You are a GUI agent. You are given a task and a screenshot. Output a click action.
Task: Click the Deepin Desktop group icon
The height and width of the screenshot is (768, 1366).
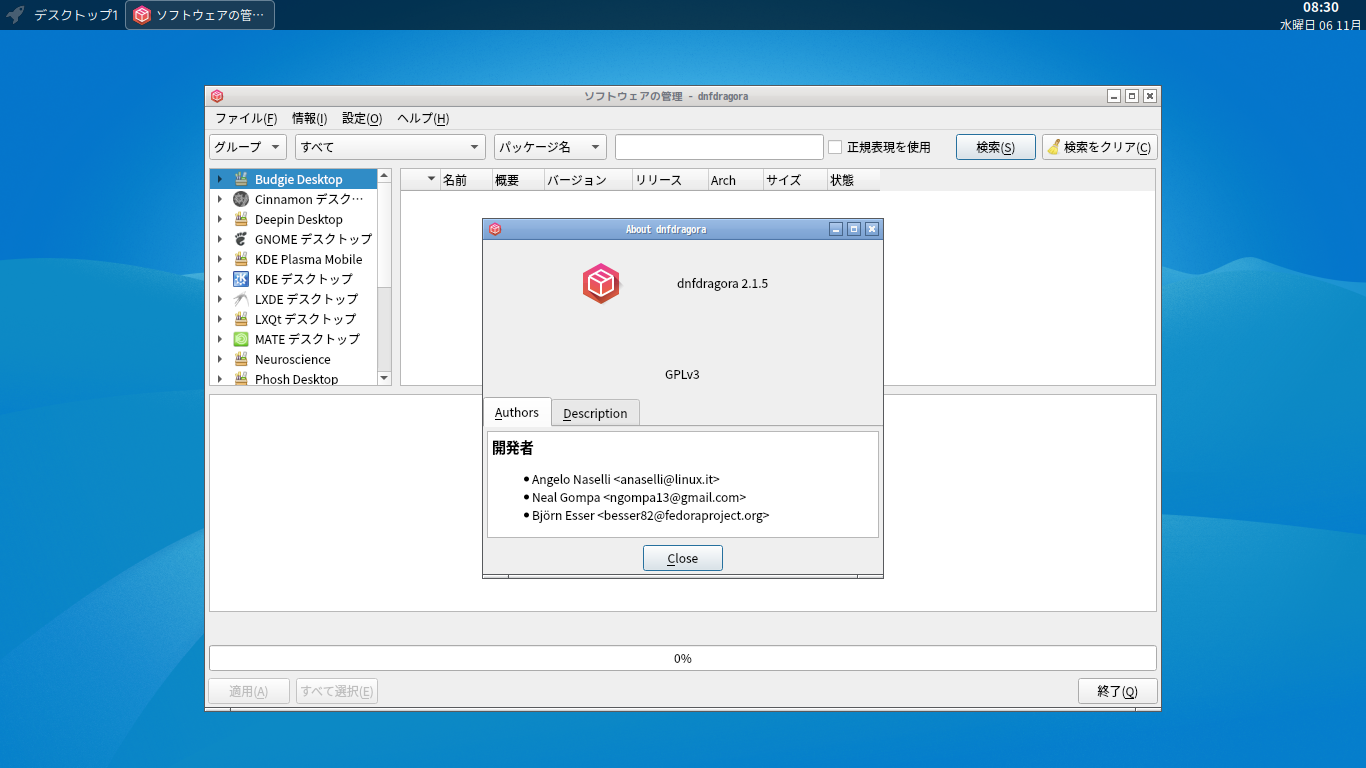[241, 219]
